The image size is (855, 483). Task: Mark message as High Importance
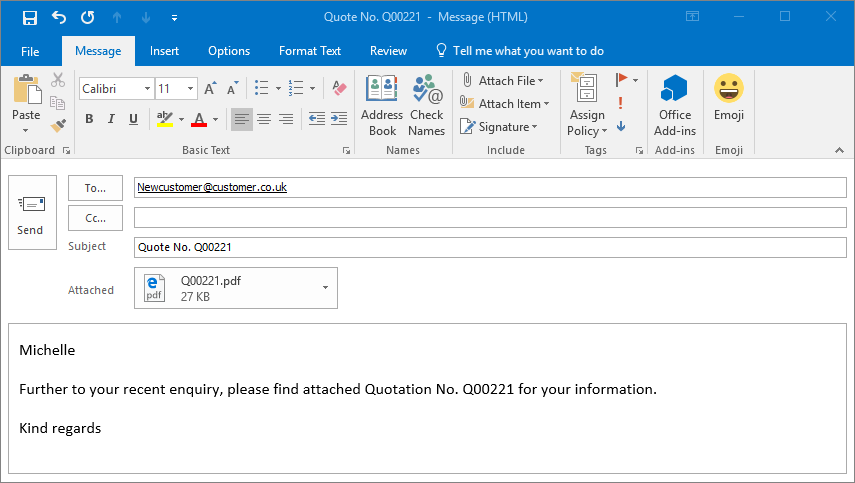tap(621, 103)
